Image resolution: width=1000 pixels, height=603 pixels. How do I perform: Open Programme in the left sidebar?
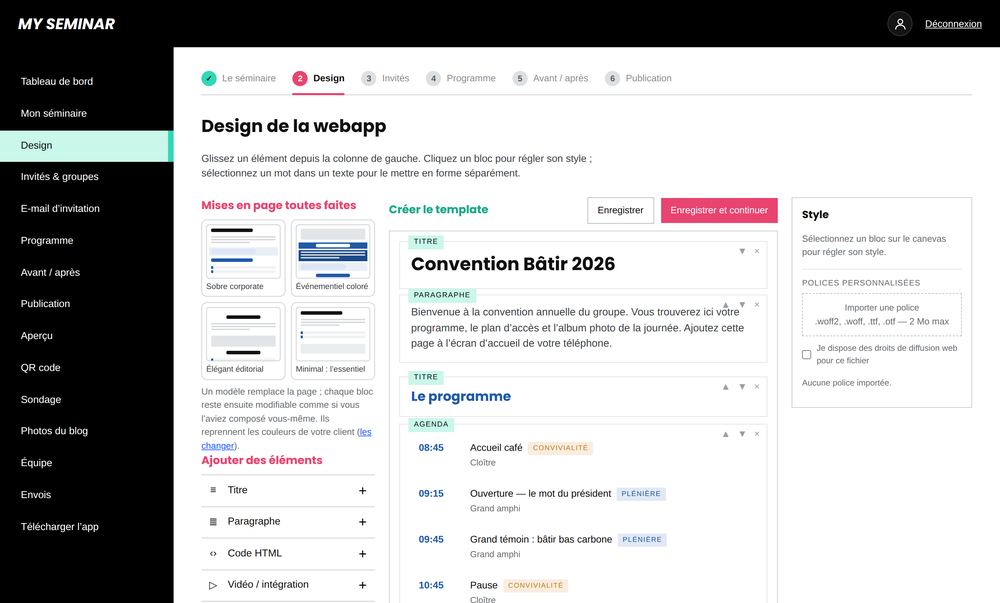(x=87, y=240)
